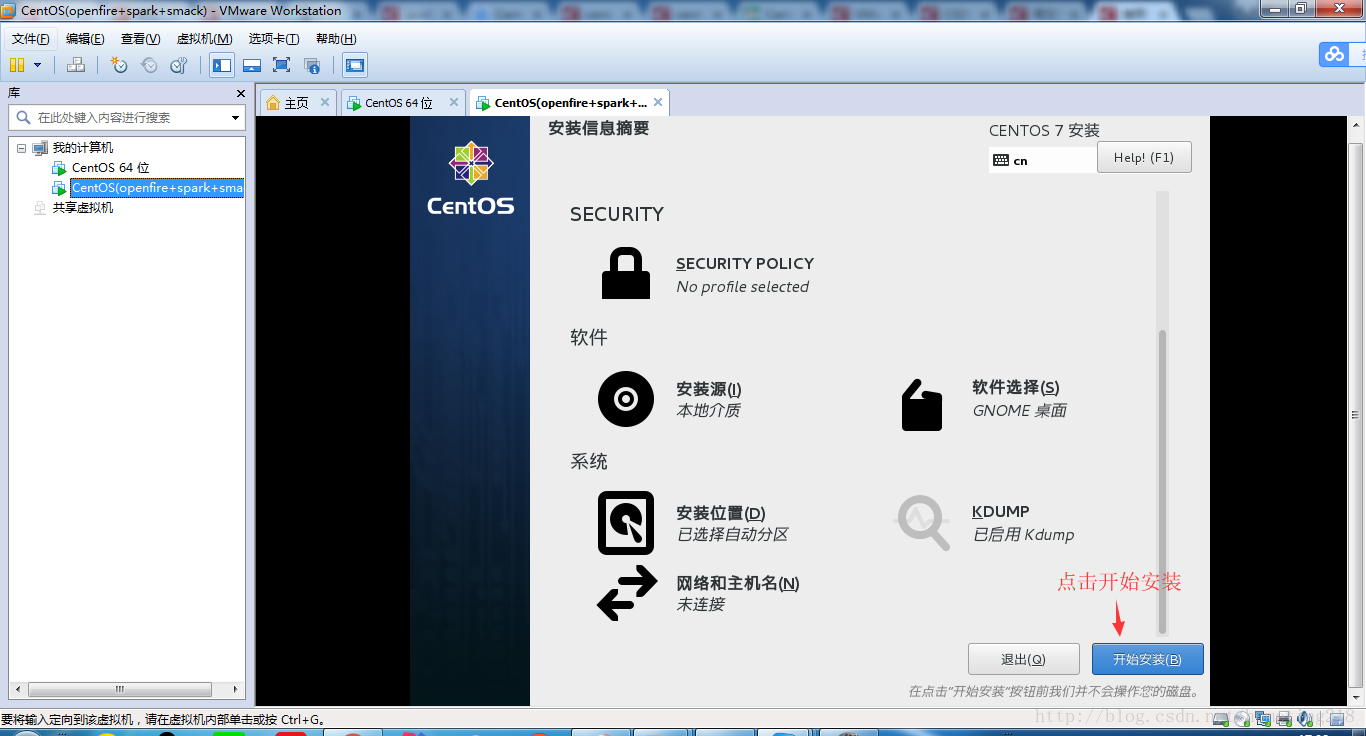Click the Help! (F1) button
1366x736 pixels.
(1144, 157)
